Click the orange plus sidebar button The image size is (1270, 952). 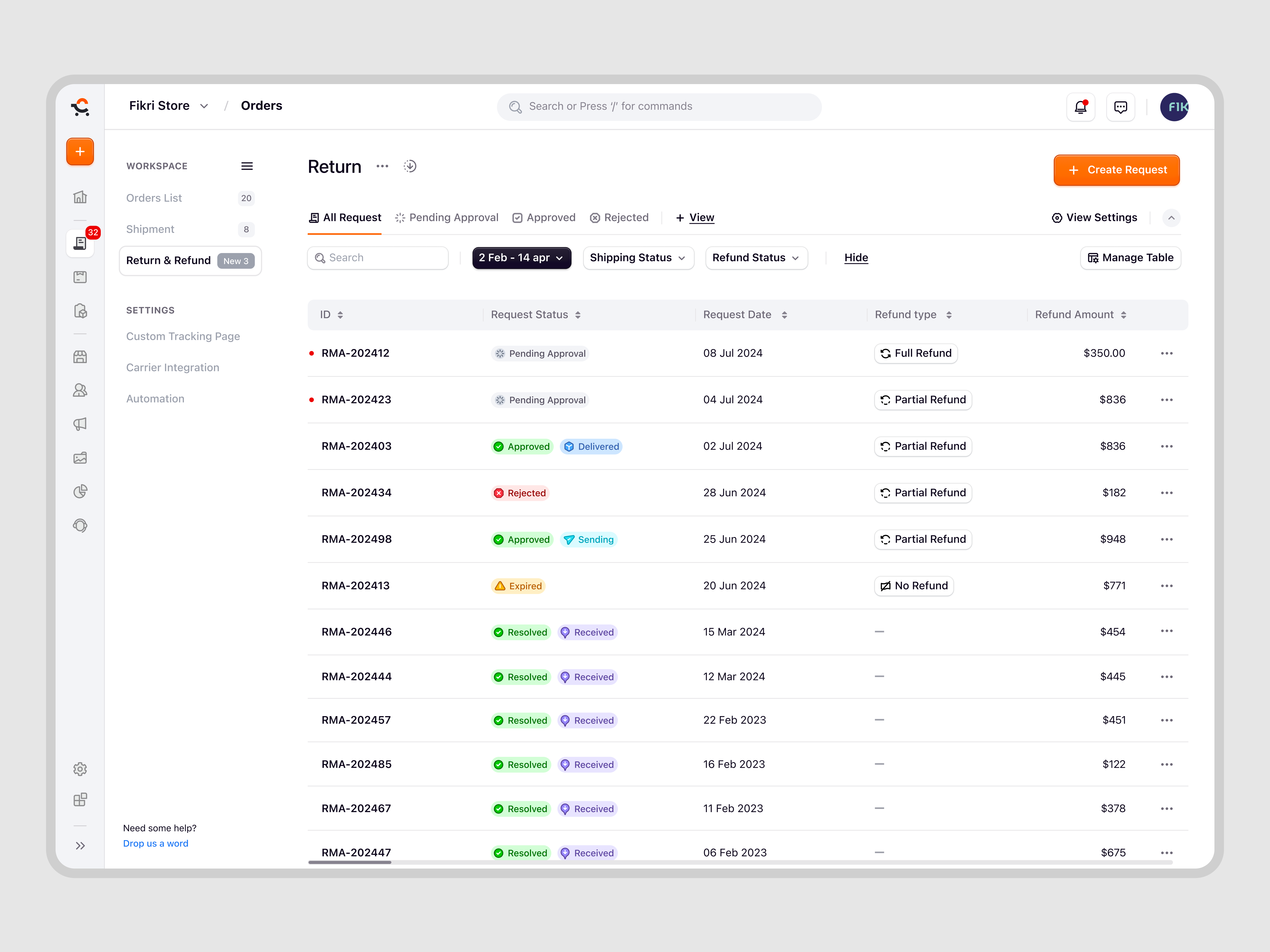click(80, 152)
